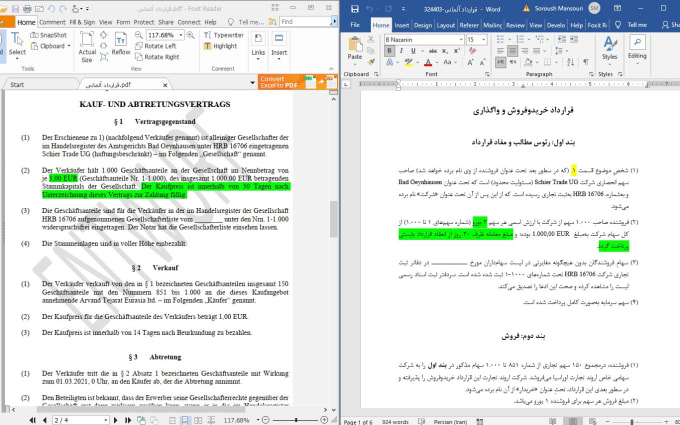
Task: Click the Paste icon in Word
Action: click(356, 50)
